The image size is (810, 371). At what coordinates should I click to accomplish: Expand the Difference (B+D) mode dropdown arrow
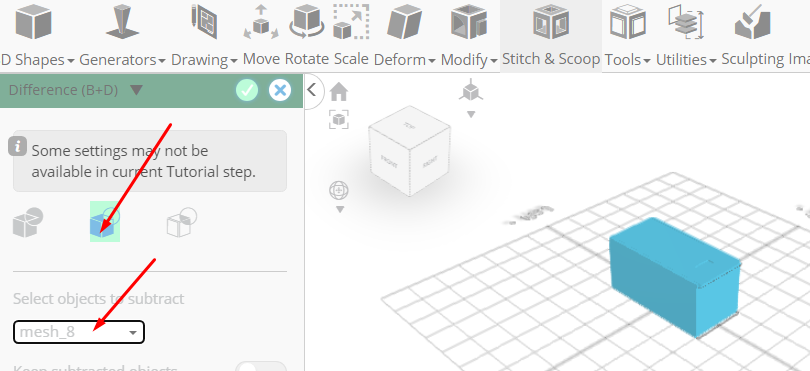[x=136, y=90]
